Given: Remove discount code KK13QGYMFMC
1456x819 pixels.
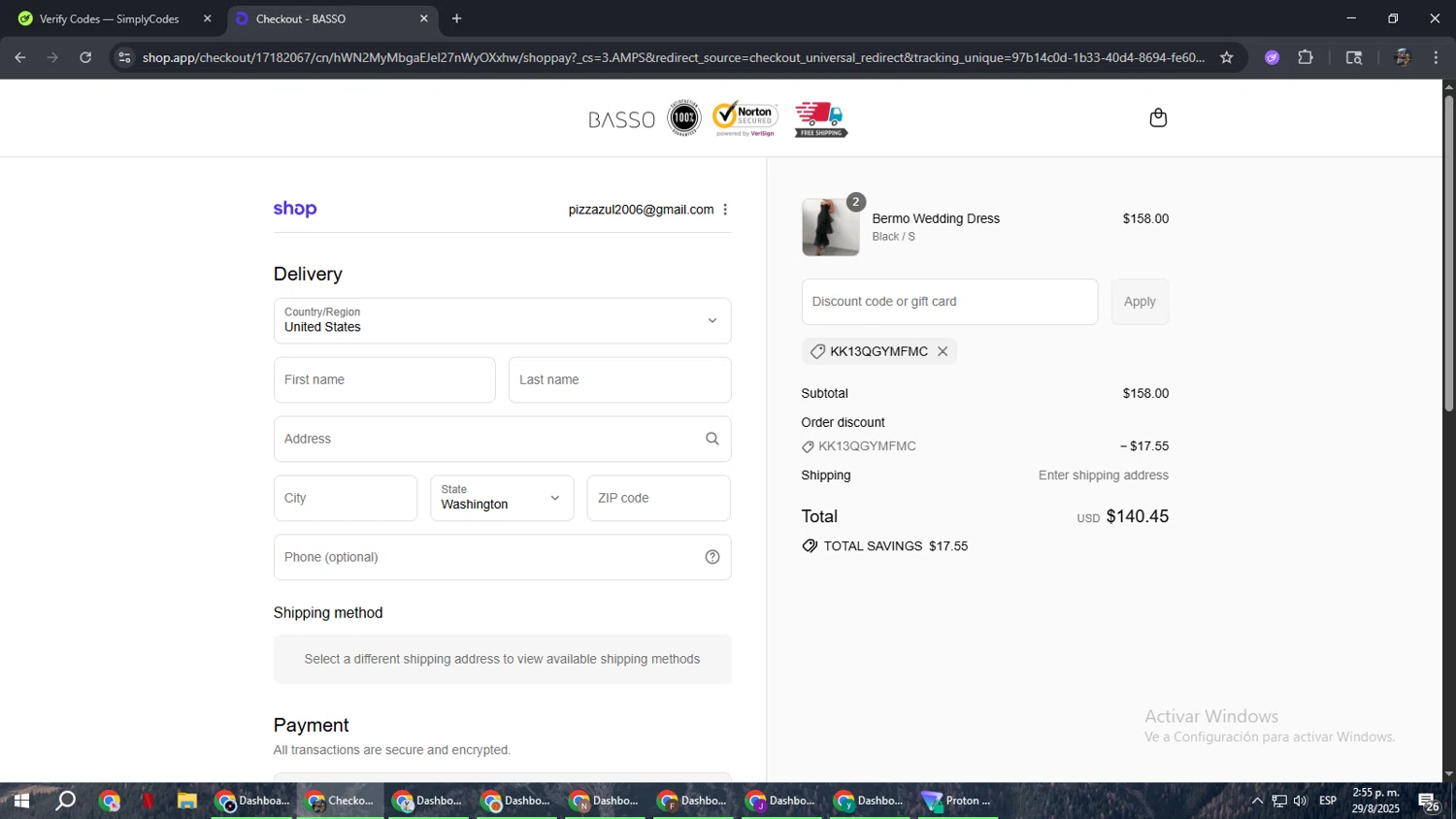Looking at the screenshot, I should click(x=943, y=351).
